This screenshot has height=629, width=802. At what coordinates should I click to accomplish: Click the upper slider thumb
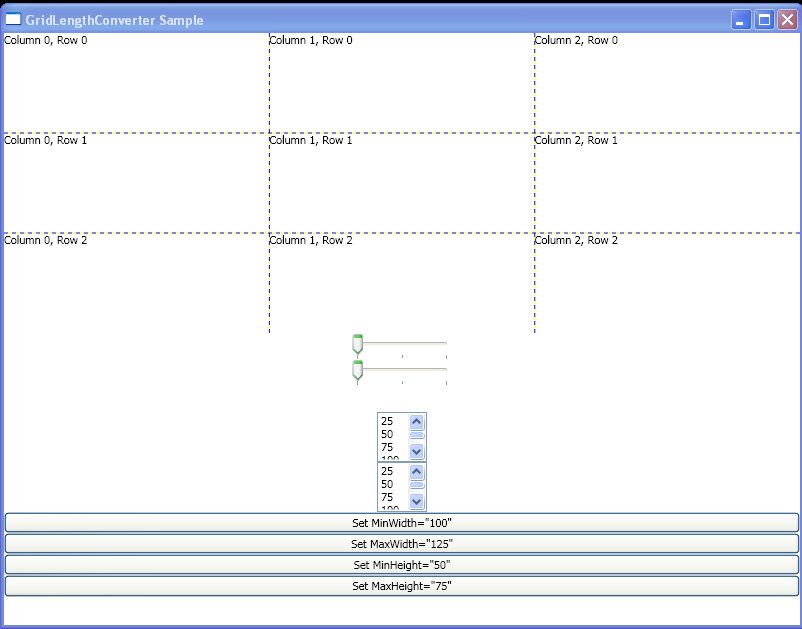click(x=358, y=345)
